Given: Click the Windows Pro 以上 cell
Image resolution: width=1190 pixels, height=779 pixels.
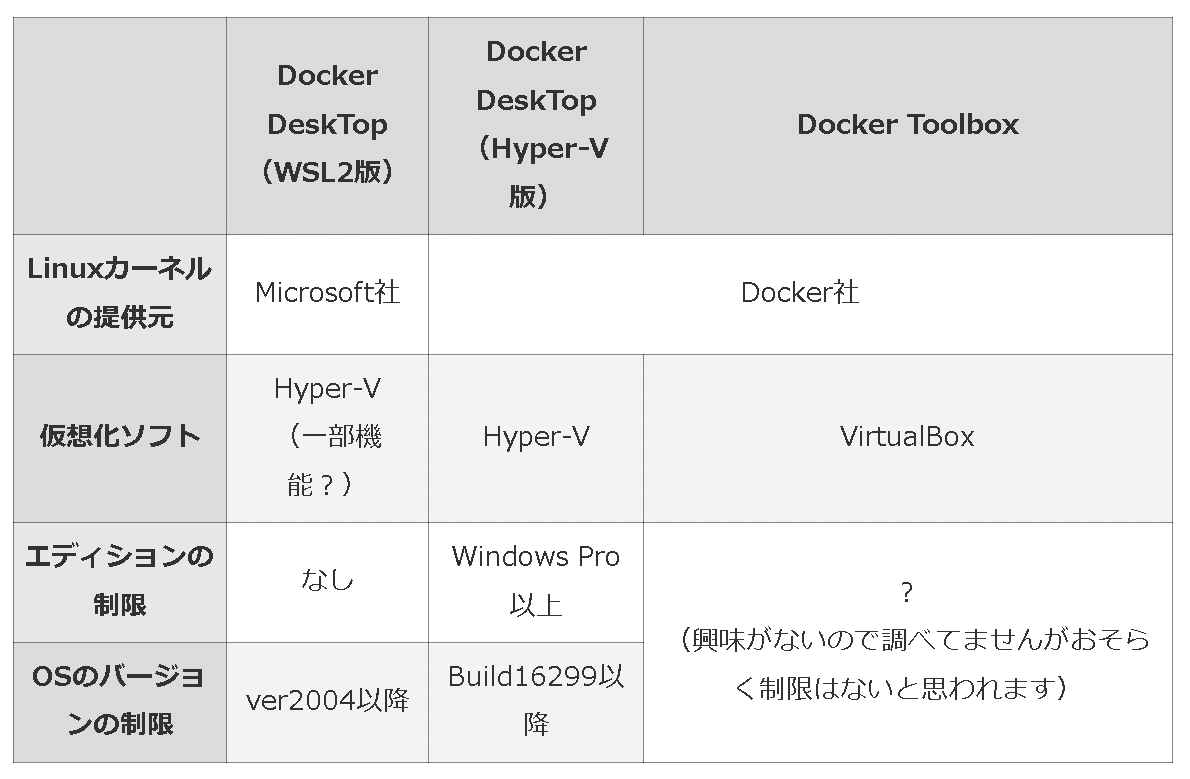Looking at the screenshot, I should point(536,582).
